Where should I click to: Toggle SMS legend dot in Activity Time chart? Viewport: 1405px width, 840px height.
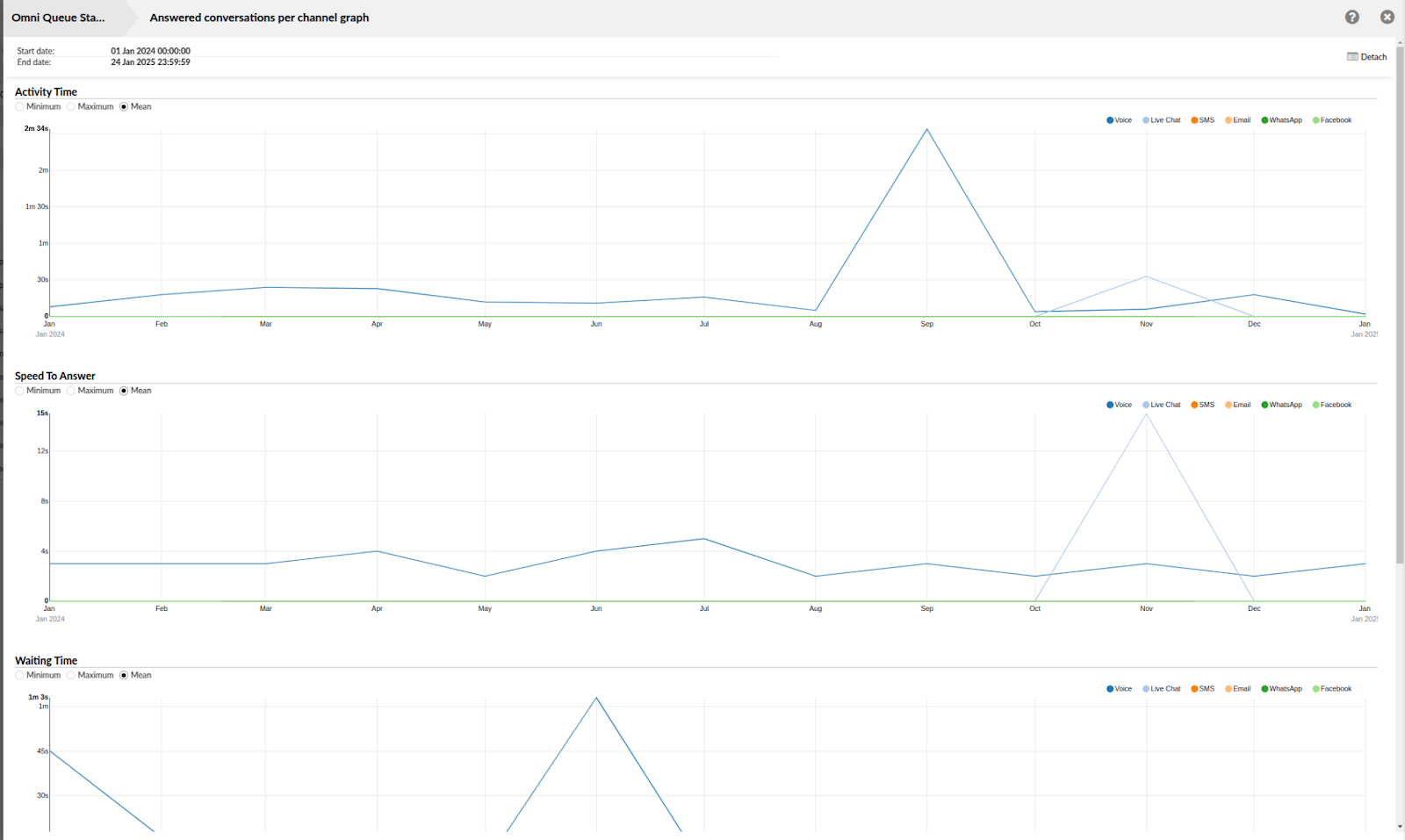pos(1194,120)
